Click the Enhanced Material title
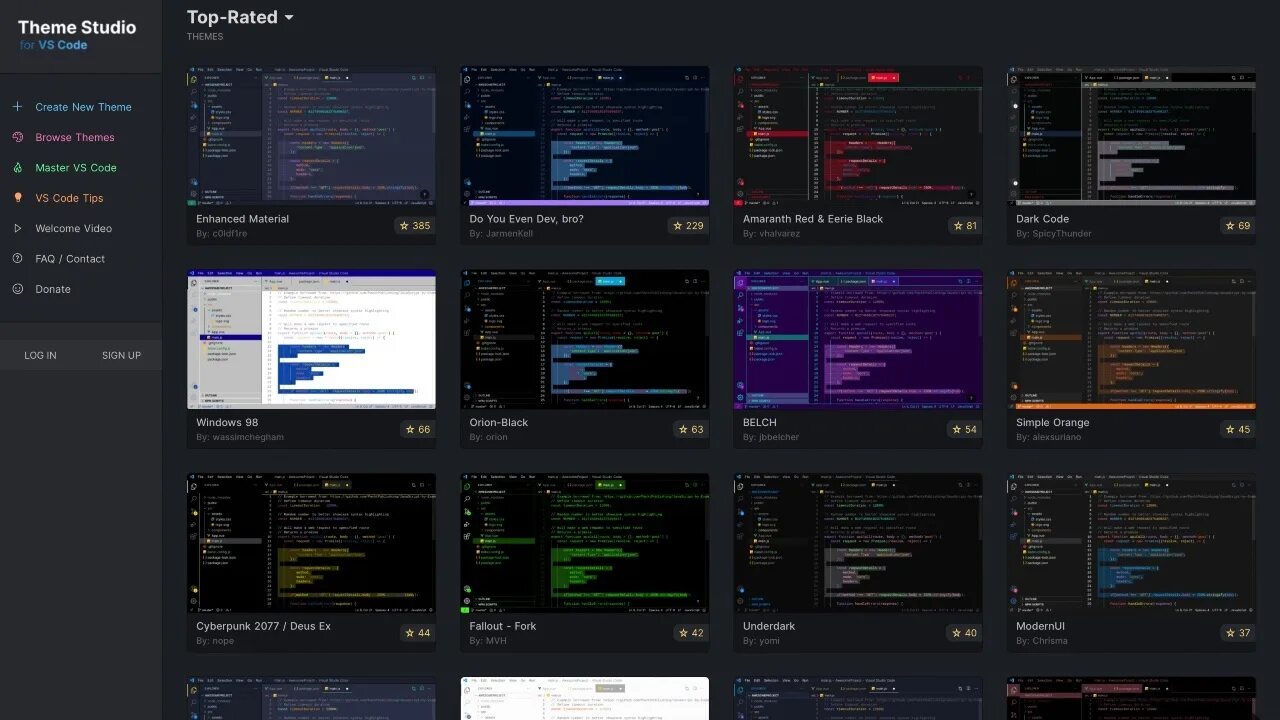Viewport: 1280px width, 720px height. tap(243, 219)
